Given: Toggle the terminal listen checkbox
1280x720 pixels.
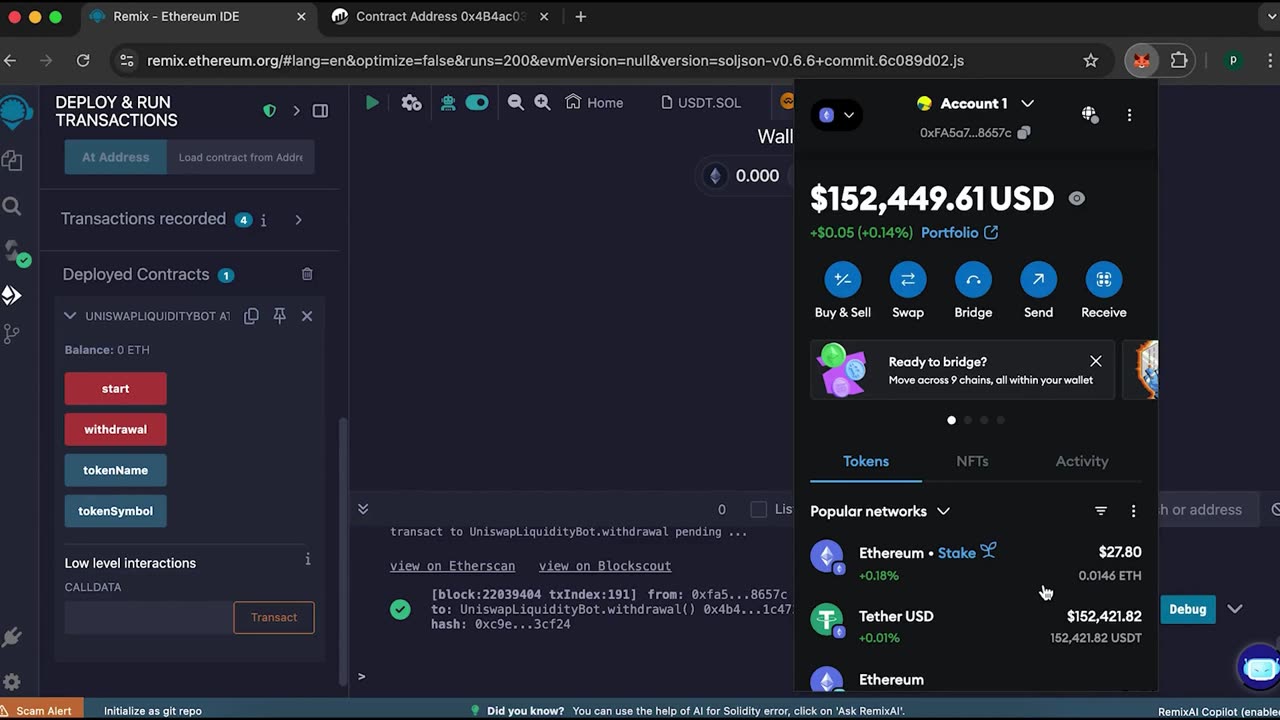Looking at the screenshot, I should pos(759,510).
